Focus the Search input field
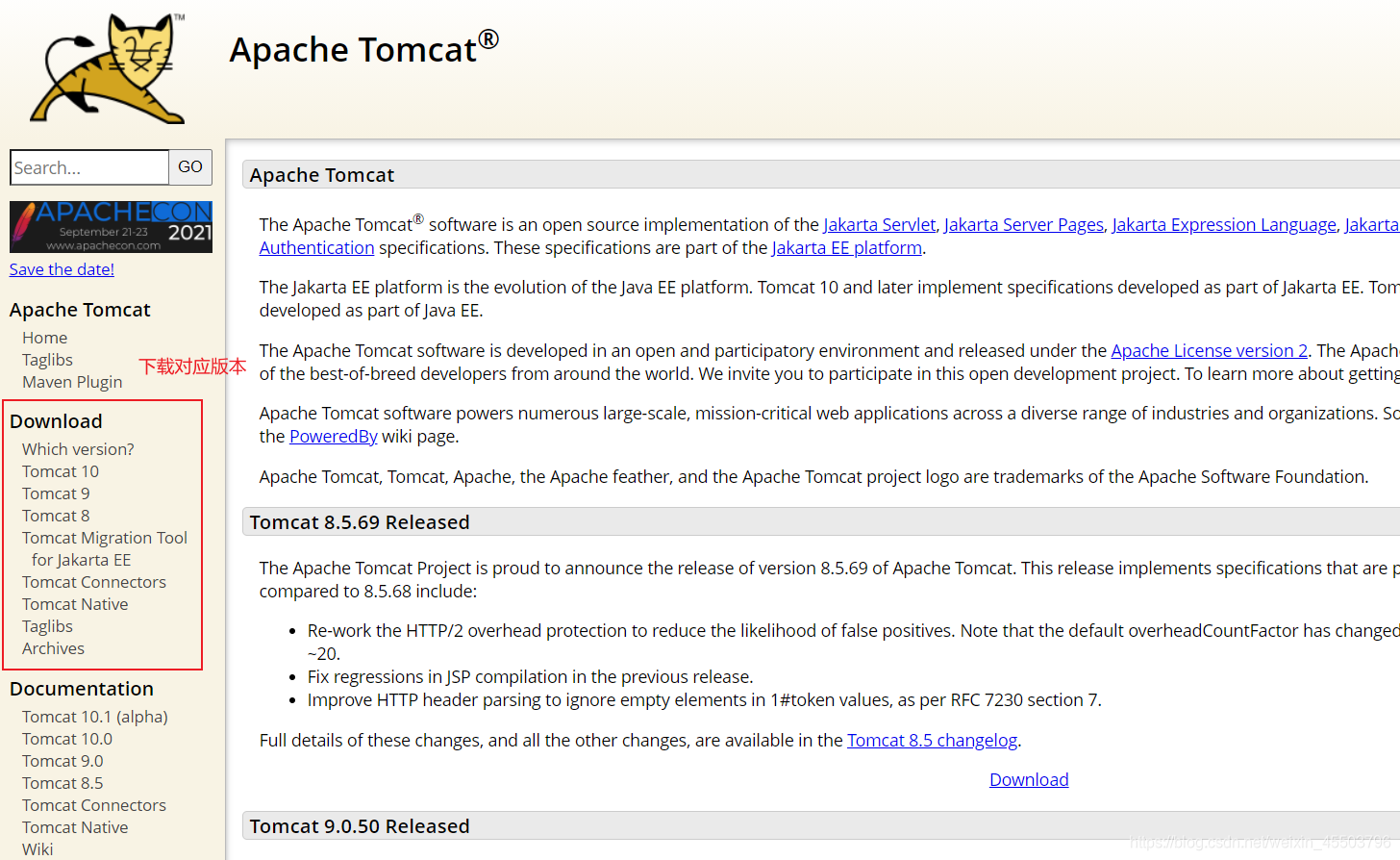1400x860 pixels. coord(89,167)
